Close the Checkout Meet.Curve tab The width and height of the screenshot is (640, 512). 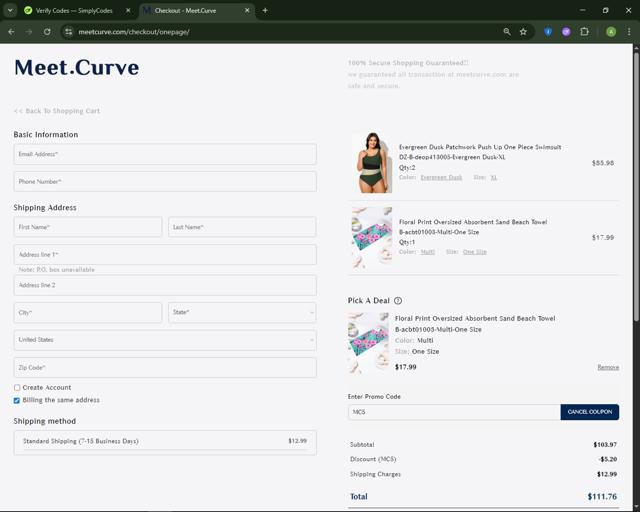(247, 11)
